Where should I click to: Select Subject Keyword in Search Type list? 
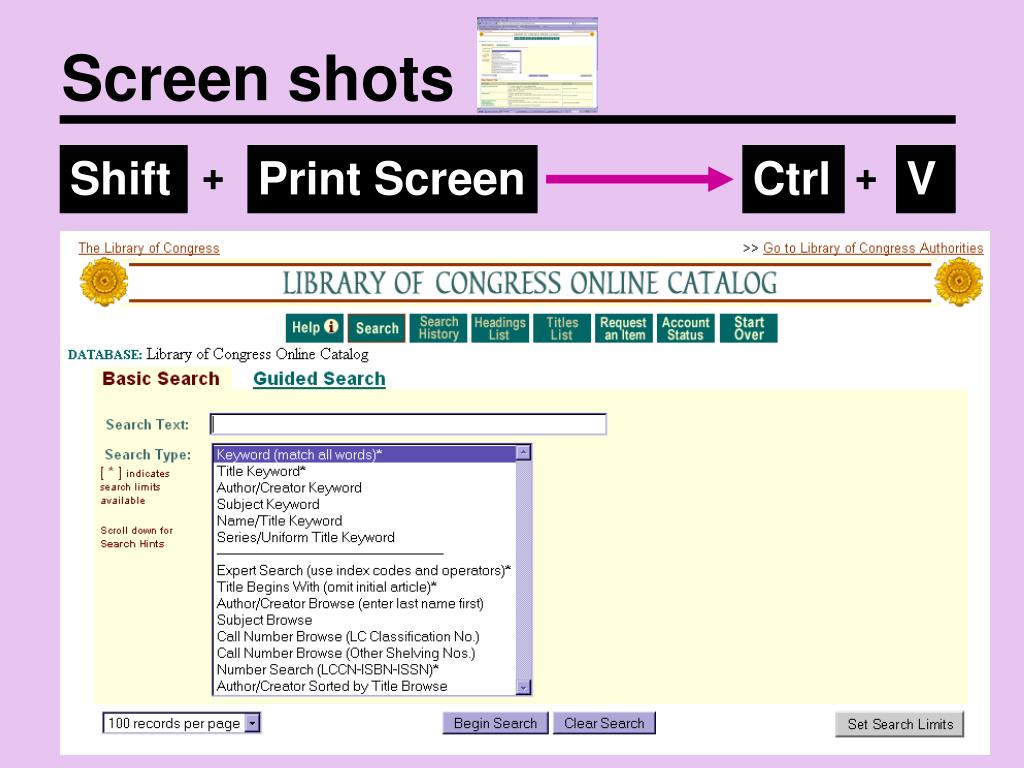268,504
